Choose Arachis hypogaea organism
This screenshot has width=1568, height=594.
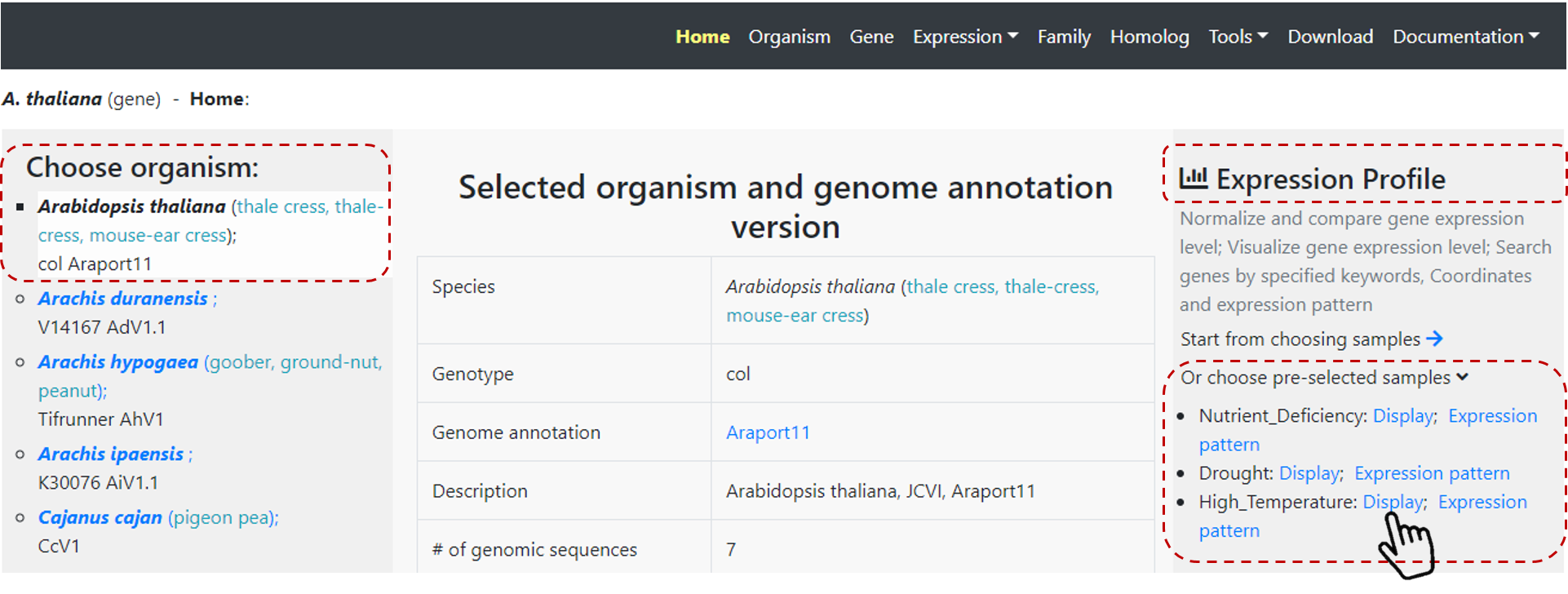click(117, 362)
